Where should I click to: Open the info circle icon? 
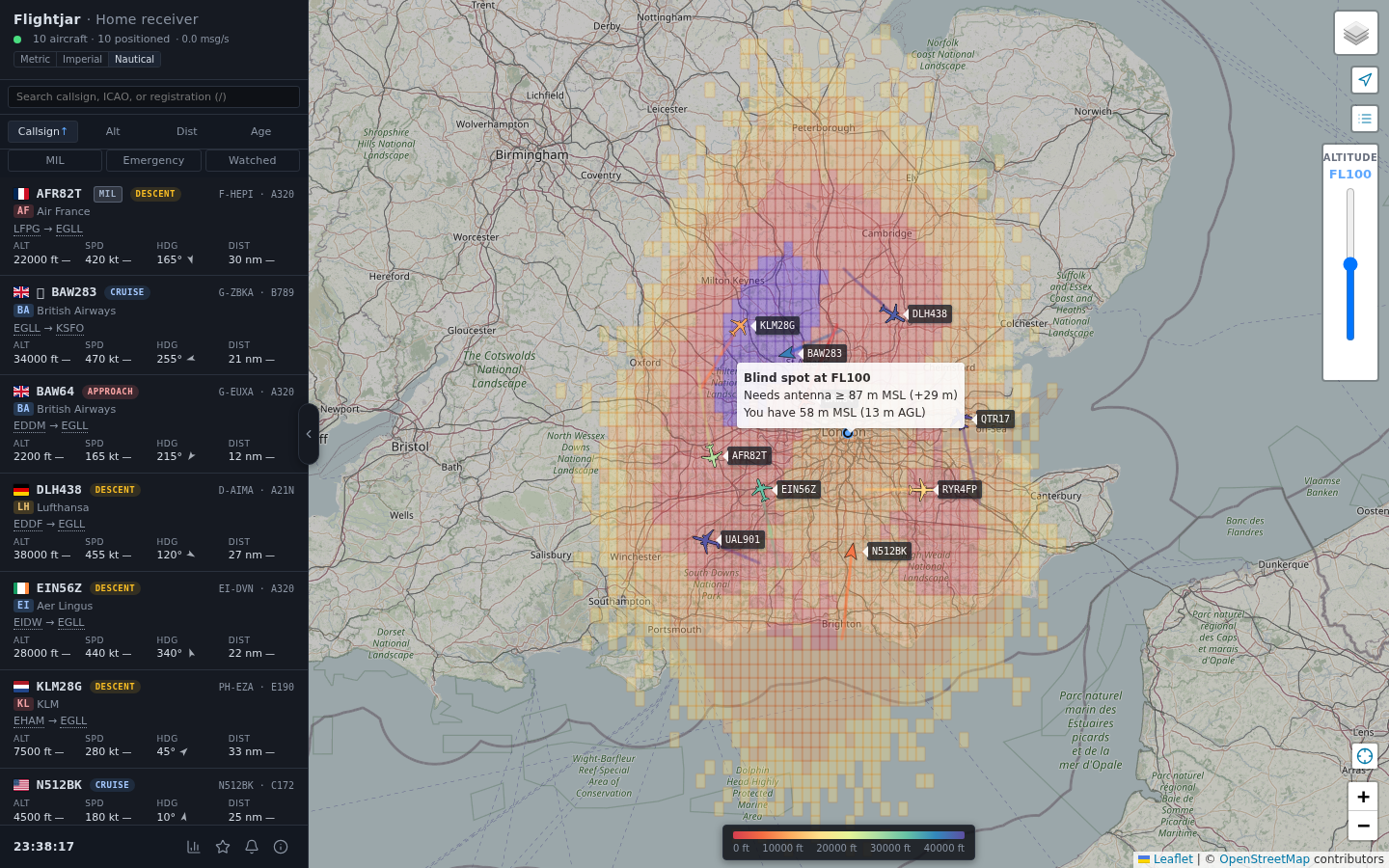click(x=281, y=847)
